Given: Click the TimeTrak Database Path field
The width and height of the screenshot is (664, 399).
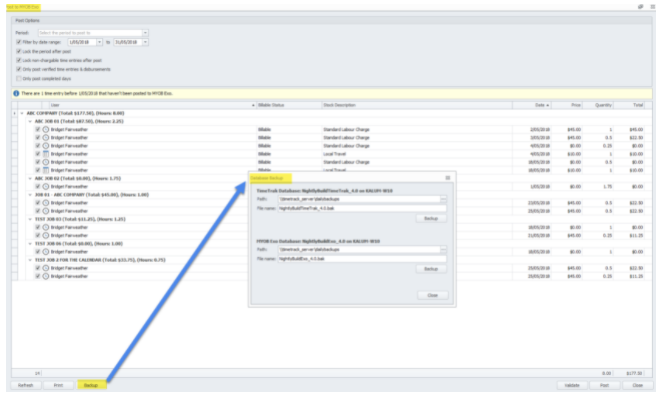Looking at the screenshot, I should pyautogui.click(x=359, y=199).
